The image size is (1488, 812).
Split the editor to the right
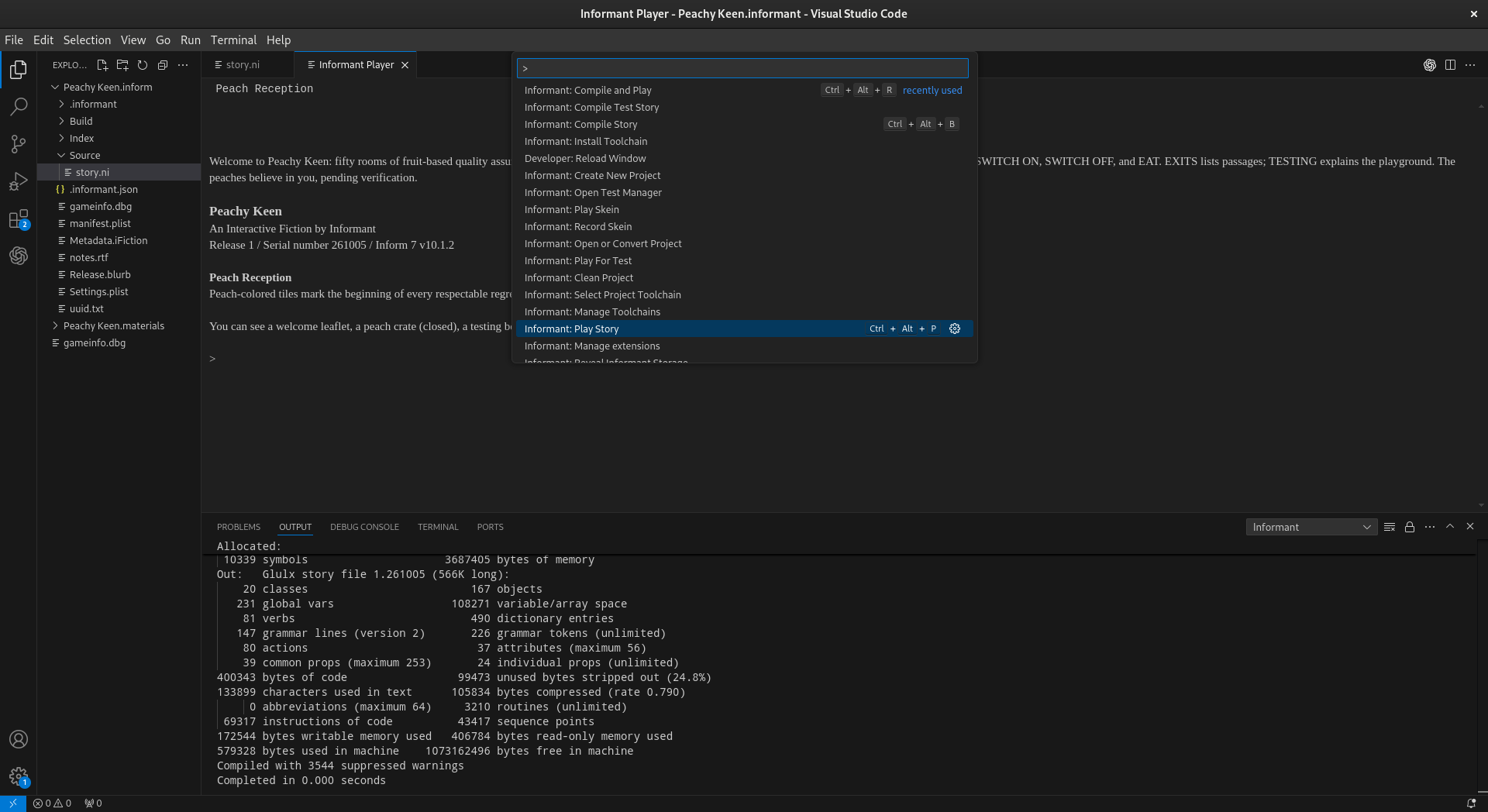click(x=1450, y=65)
